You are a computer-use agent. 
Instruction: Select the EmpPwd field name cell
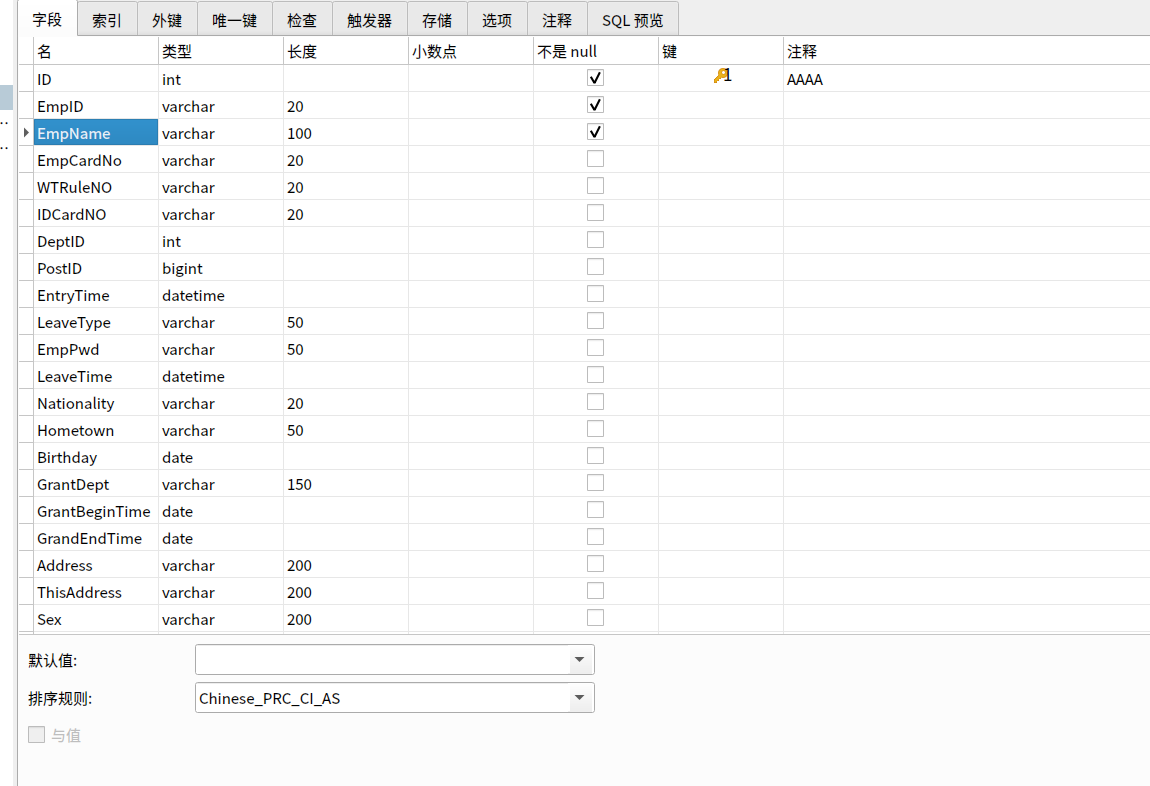point(95,350)
